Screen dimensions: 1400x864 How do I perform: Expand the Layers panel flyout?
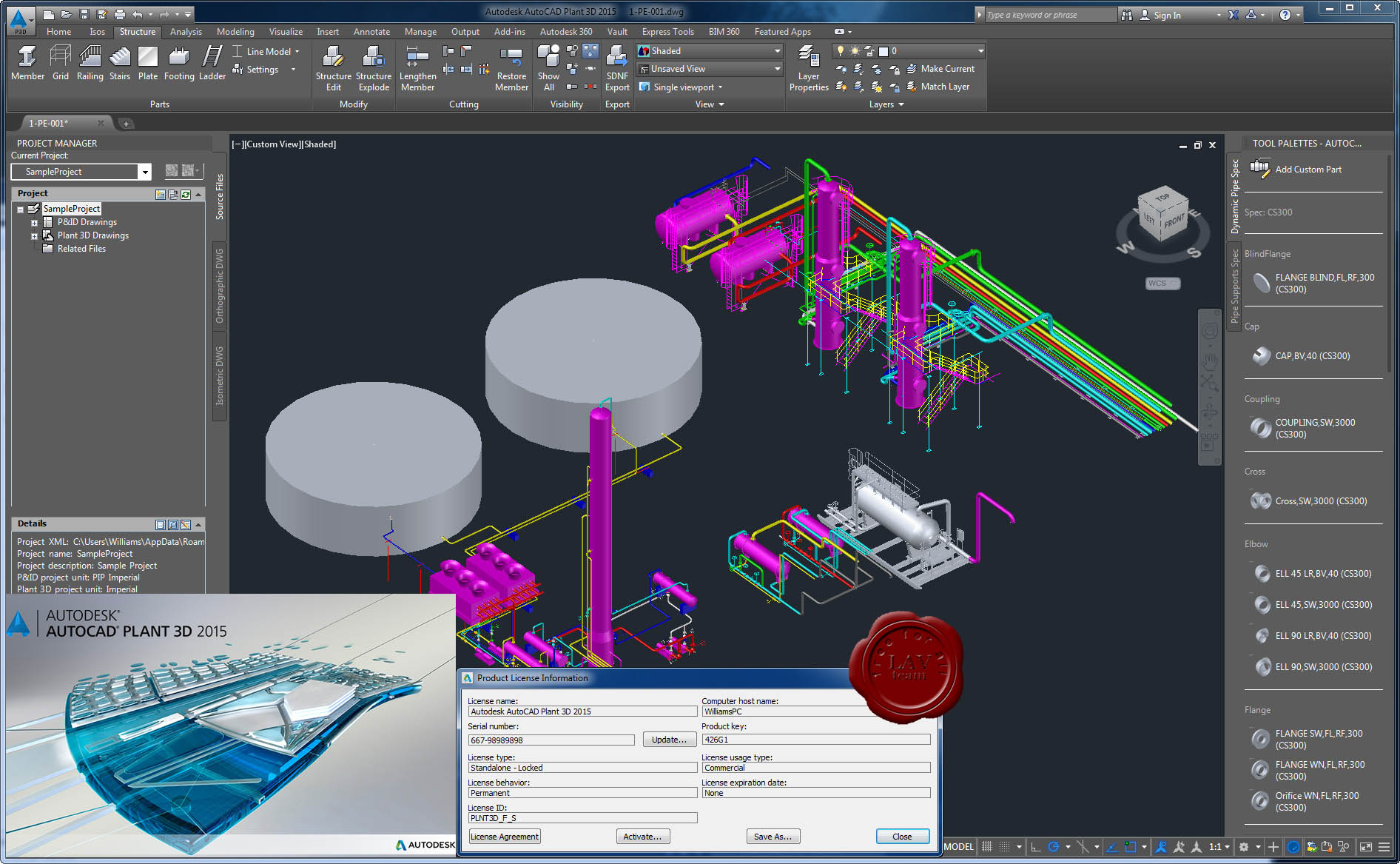click(886, 104)
